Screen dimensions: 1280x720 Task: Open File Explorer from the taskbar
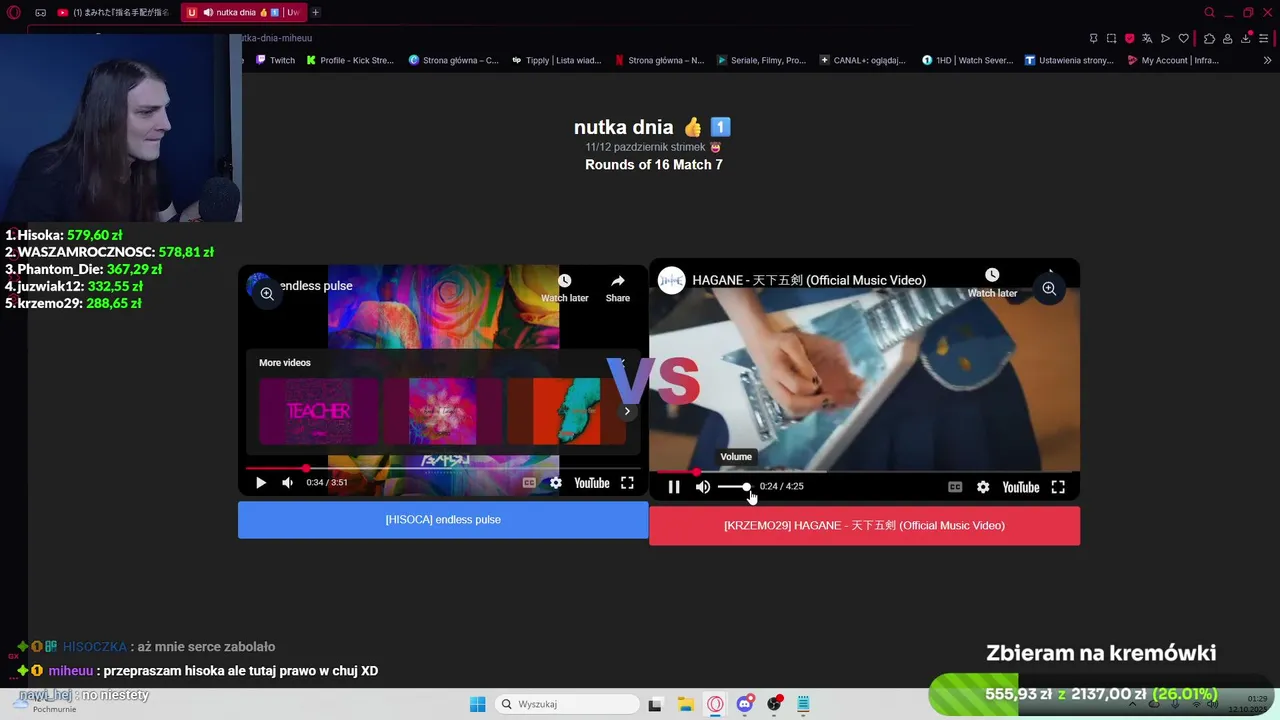(x=685, y=704)
